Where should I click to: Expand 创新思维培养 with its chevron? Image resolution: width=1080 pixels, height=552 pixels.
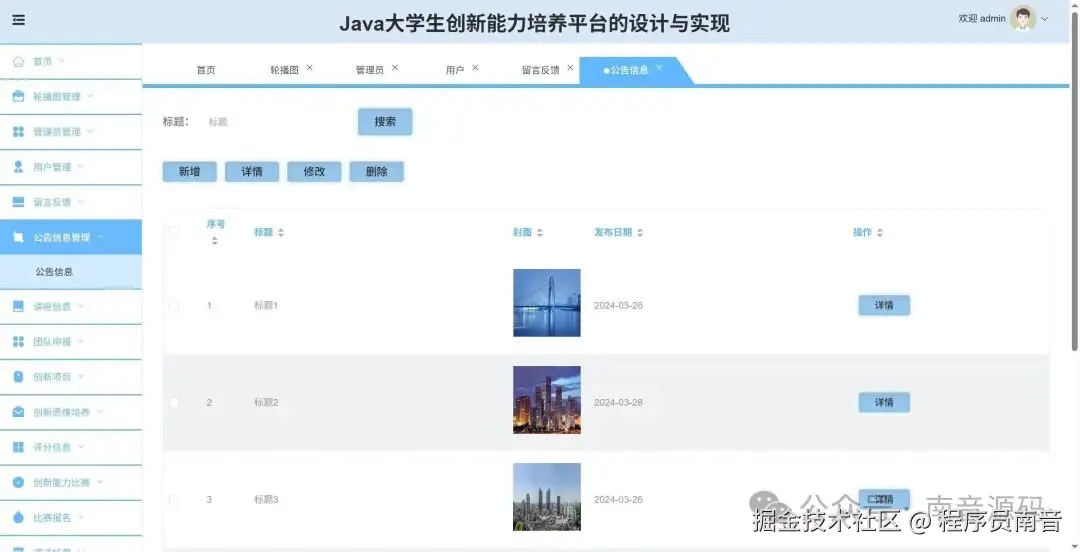pyautogui.click(x=100, y=411)
